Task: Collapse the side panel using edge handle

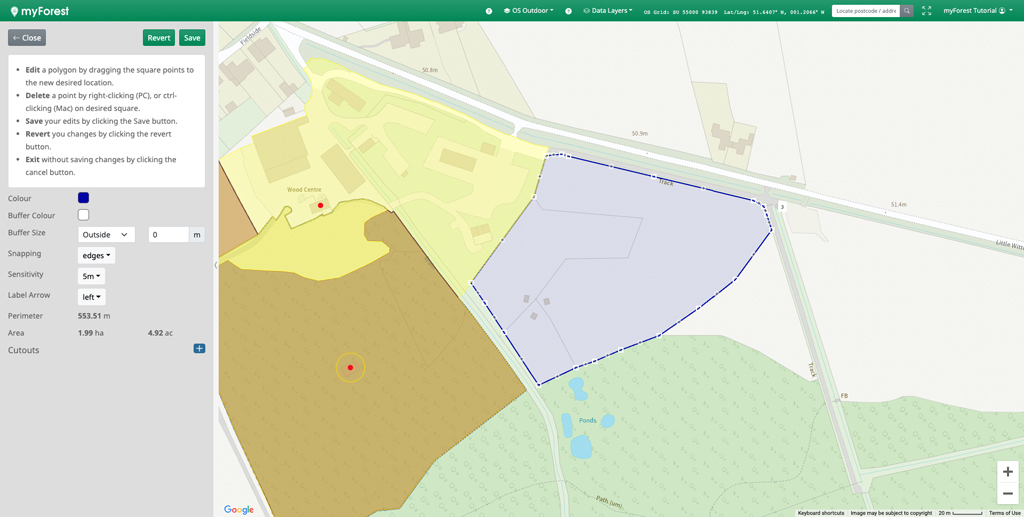Action: pos(216,265)
